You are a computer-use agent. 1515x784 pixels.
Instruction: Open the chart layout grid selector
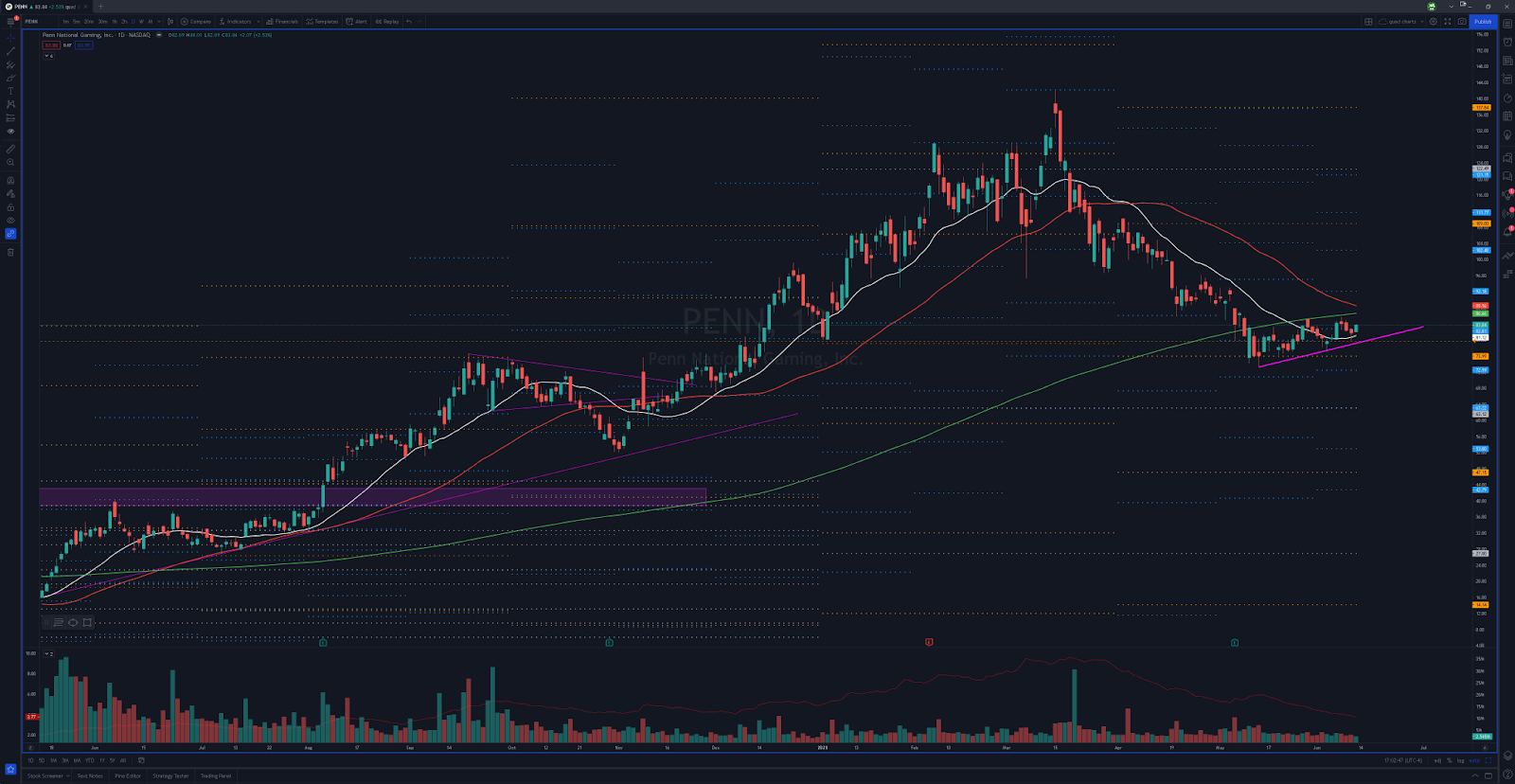[1368, 21]
